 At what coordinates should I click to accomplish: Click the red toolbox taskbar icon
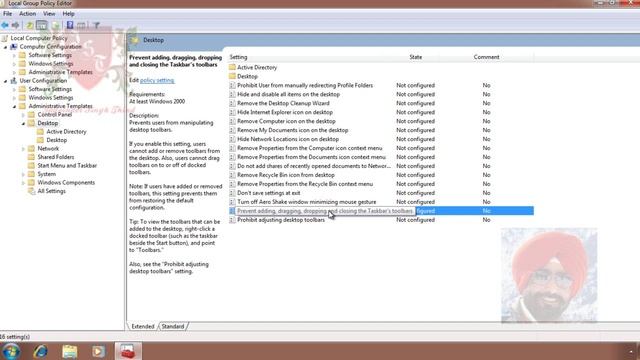128,351
